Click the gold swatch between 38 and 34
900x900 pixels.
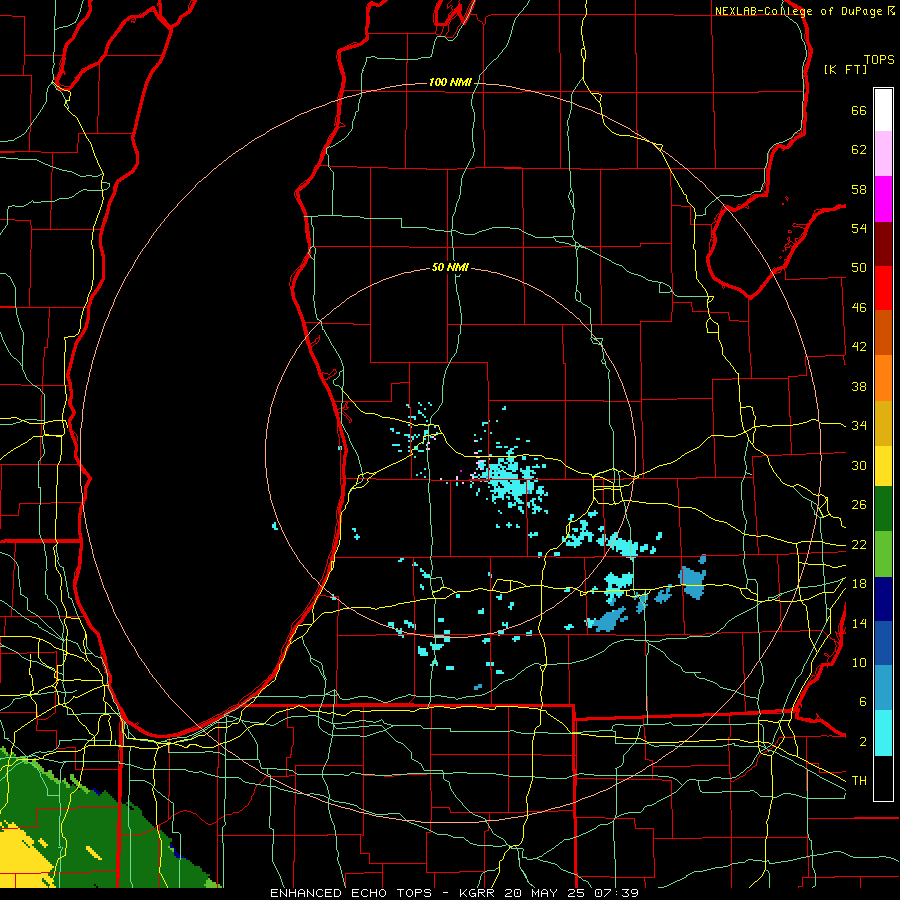(x=883, y=423)
